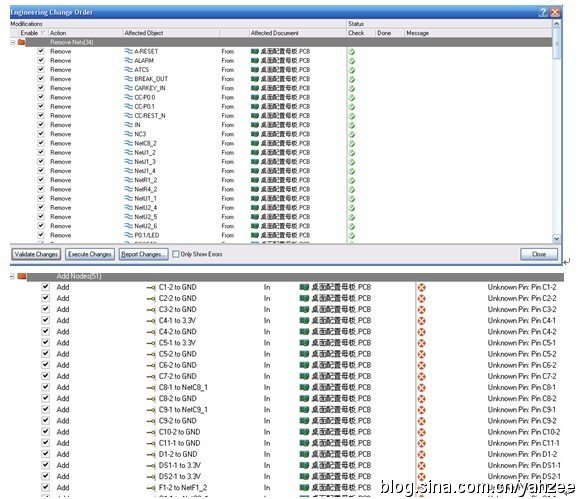This screenshot has height=499, width=578.
Task: Select the 'C7-2 to GND' node row
Action: click(177, 376)
